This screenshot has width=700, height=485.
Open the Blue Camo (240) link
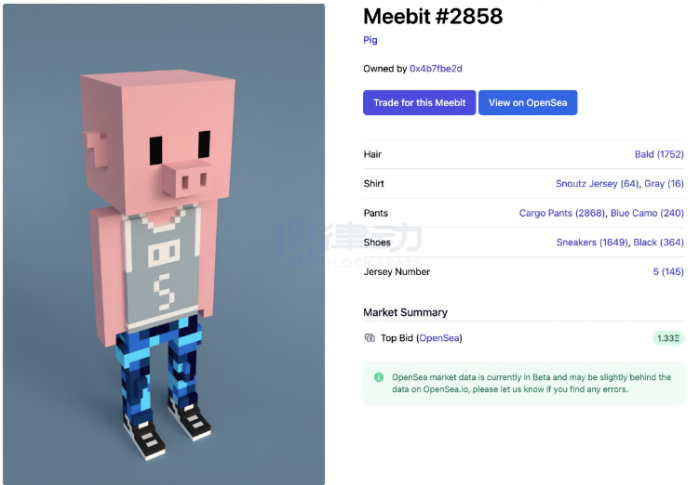pos(647,213)
